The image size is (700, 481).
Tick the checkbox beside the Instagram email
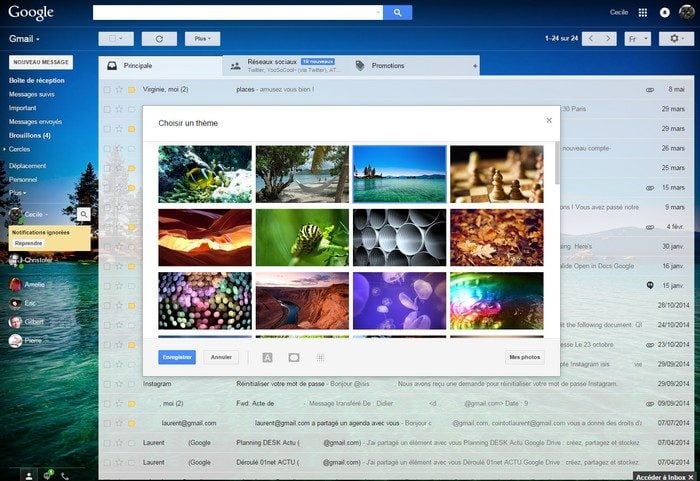tap(107, 384)
